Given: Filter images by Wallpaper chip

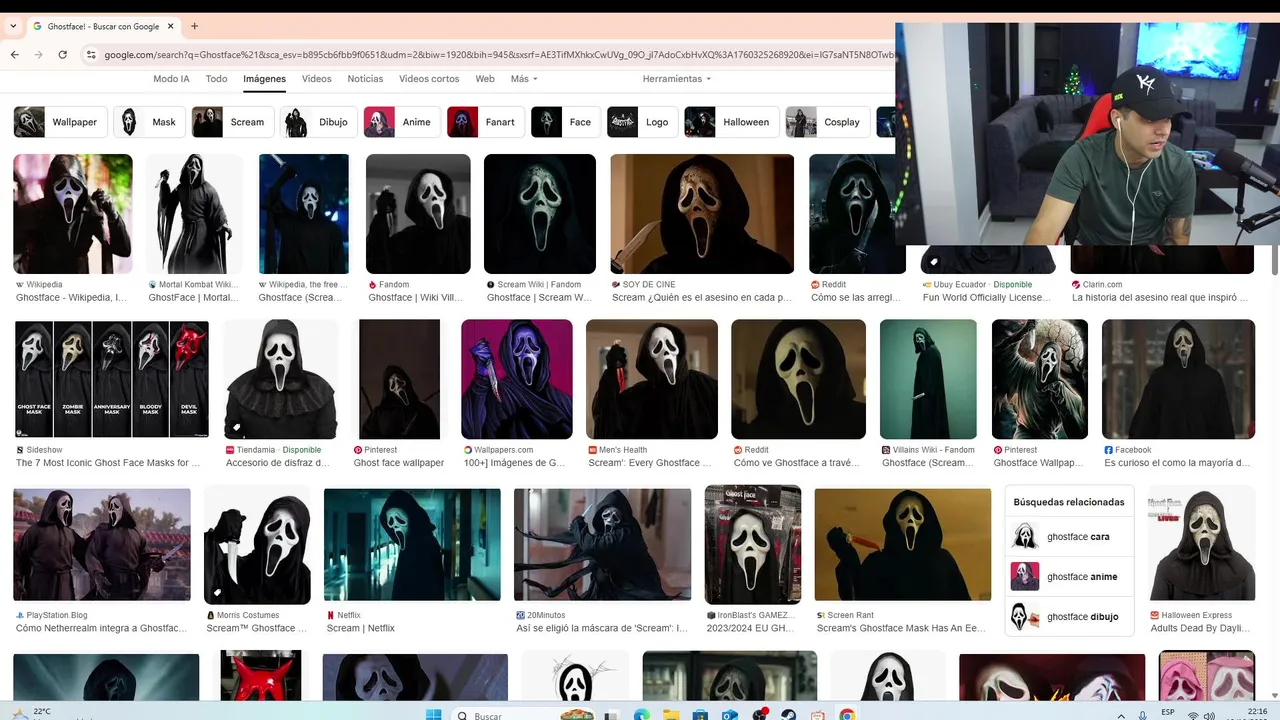Looking at the screenshot, I should tap(59, 122).
